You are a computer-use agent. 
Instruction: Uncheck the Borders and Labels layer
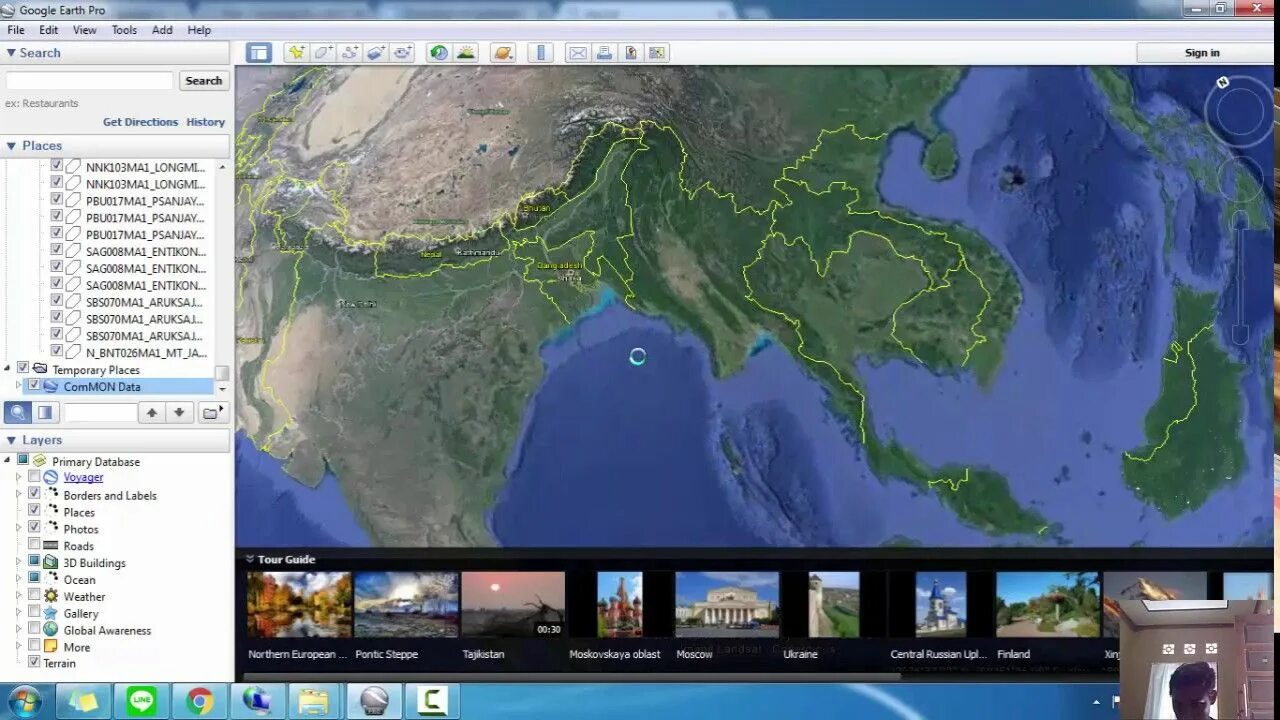34,494
